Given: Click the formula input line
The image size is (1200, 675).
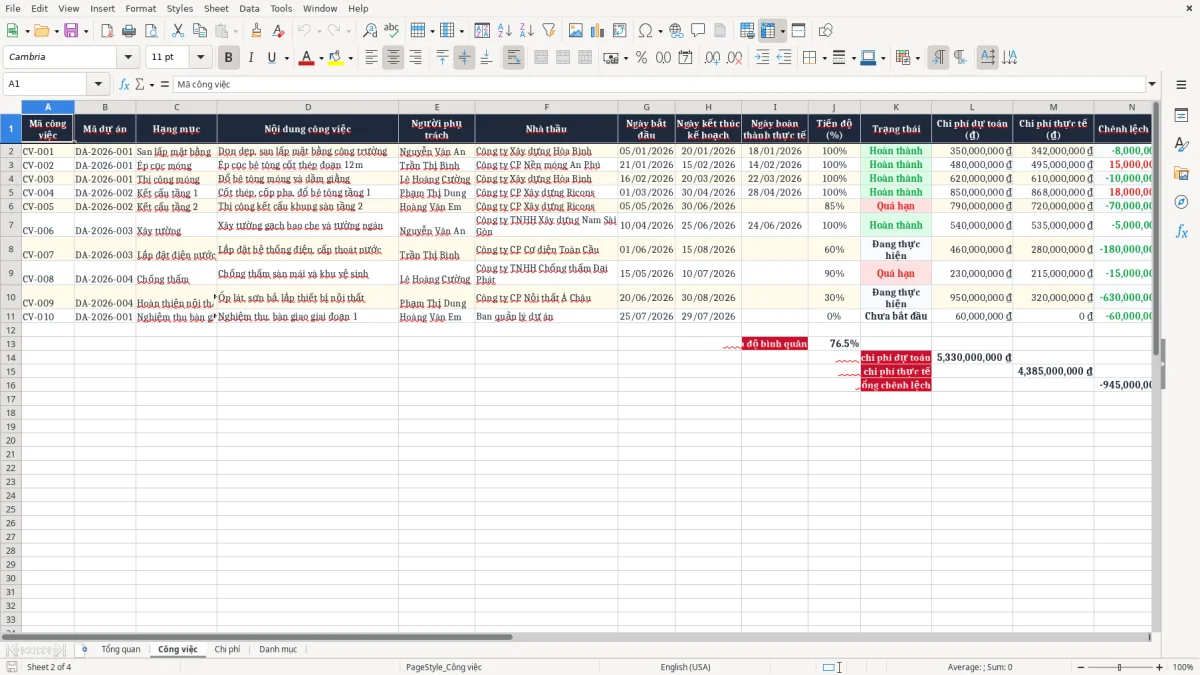Looking at the screenshot, I should coord(658,84).
